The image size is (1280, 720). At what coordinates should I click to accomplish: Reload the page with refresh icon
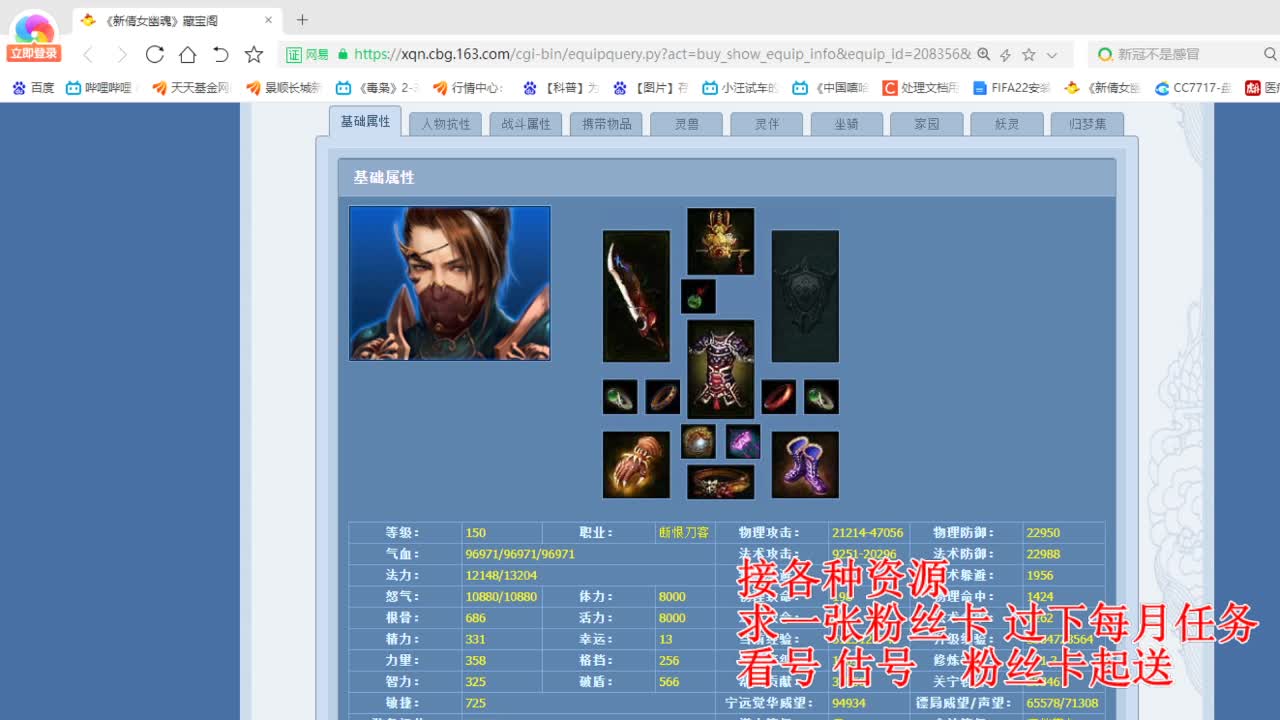coord(154,54)
